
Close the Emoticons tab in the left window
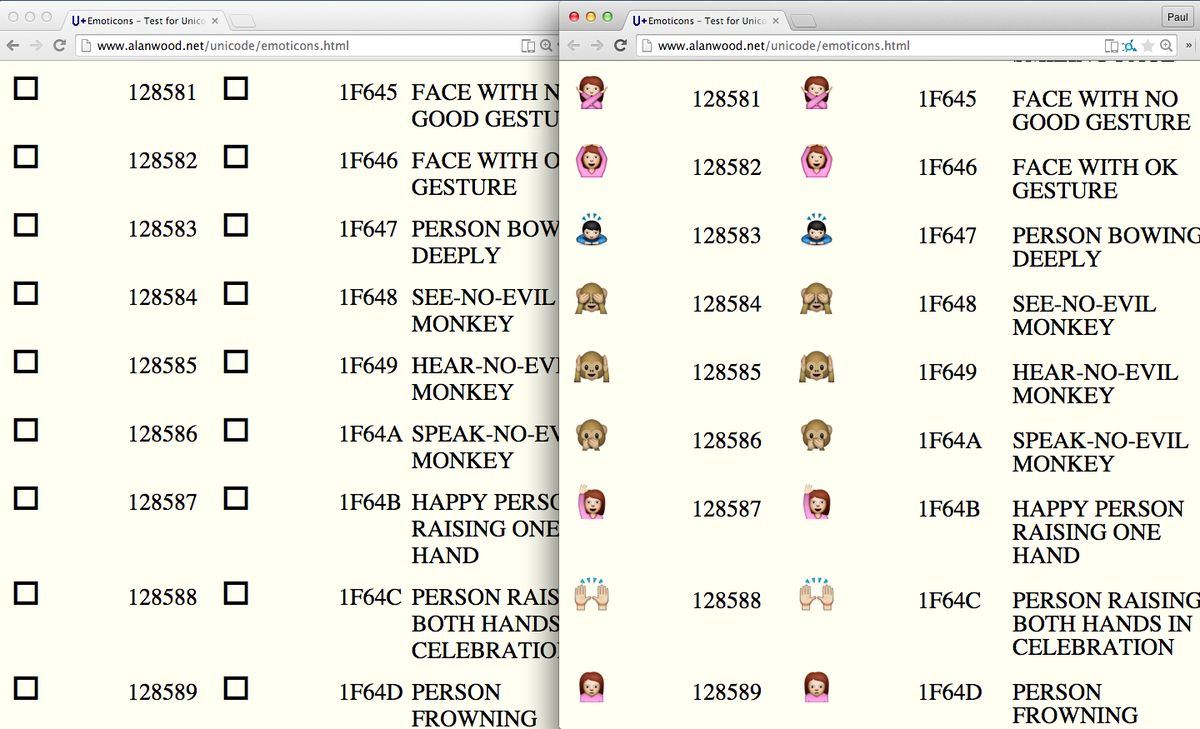214,20
